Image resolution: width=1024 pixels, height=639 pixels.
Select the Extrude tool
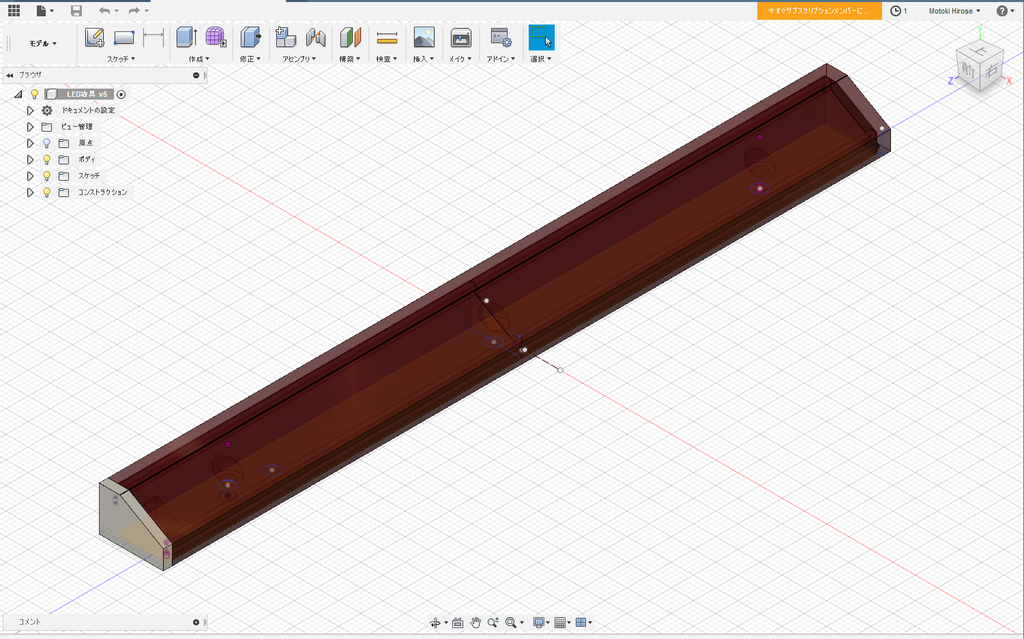pos(187,37)
